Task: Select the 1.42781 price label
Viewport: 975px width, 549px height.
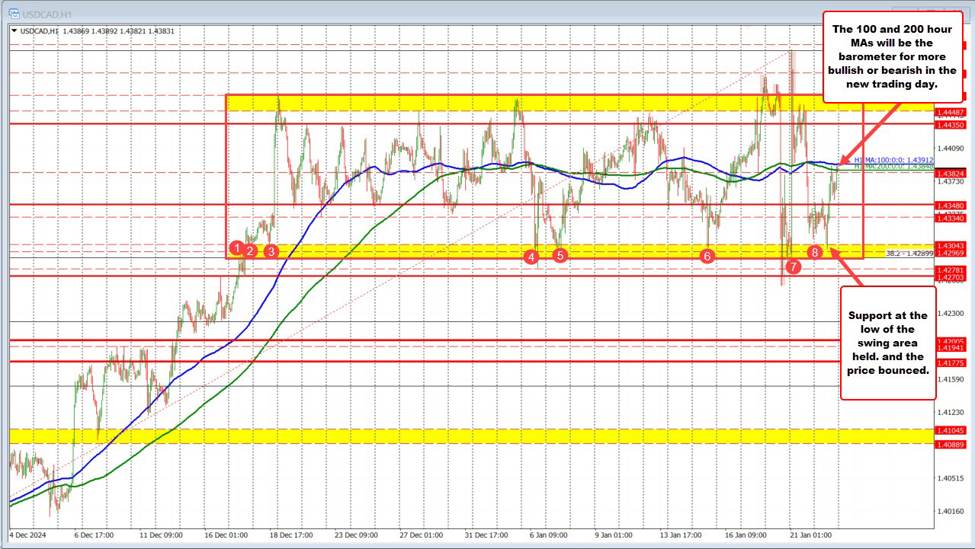Action: pos(950,270)
